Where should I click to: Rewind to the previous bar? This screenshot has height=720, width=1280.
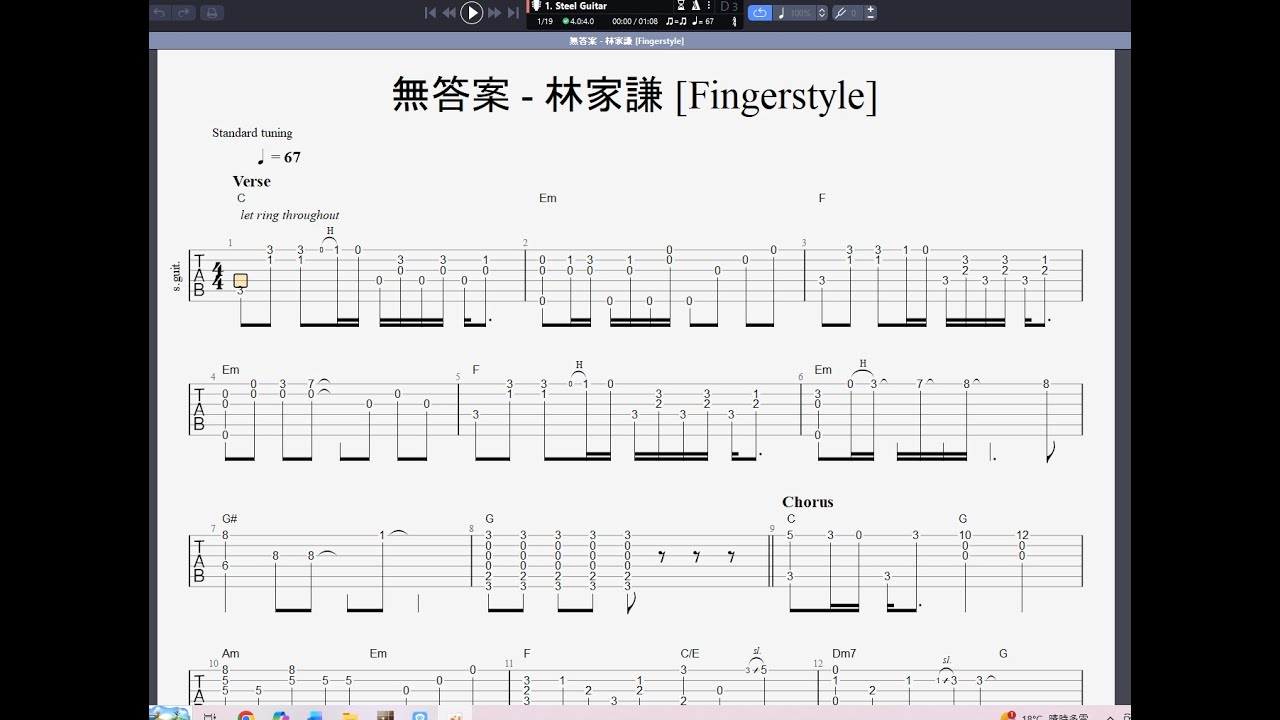pos(449,13)
